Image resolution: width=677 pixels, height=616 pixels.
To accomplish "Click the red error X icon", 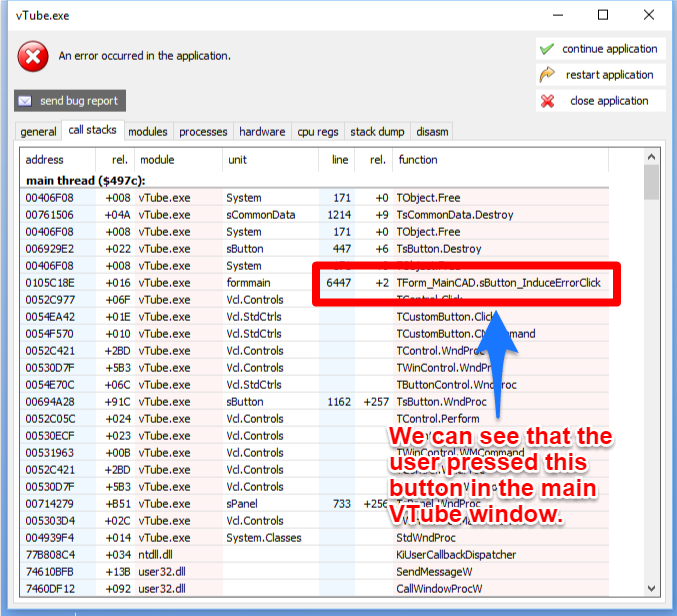I will tap(33, 57).
